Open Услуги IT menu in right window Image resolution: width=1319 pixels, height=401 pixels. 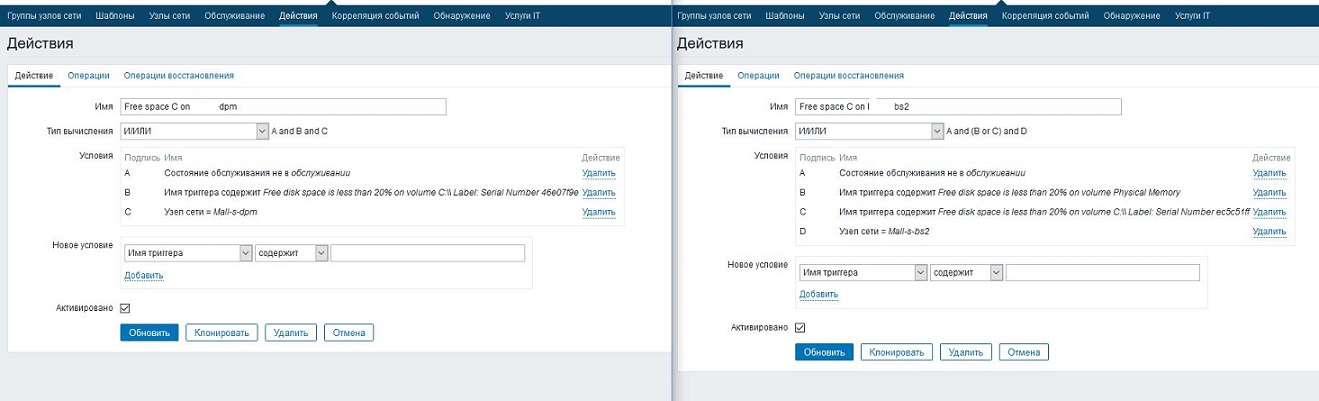[1193, 16]
